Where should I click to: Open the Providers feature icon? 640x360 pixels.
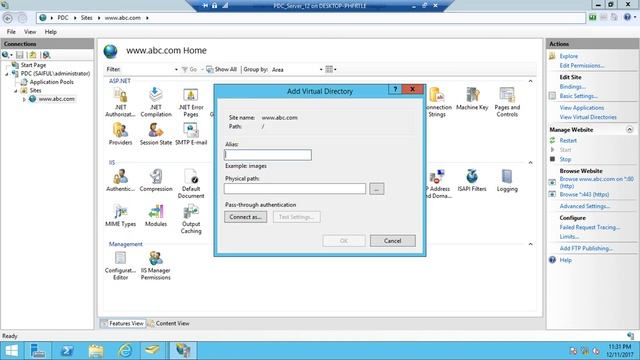pos(120,134)
